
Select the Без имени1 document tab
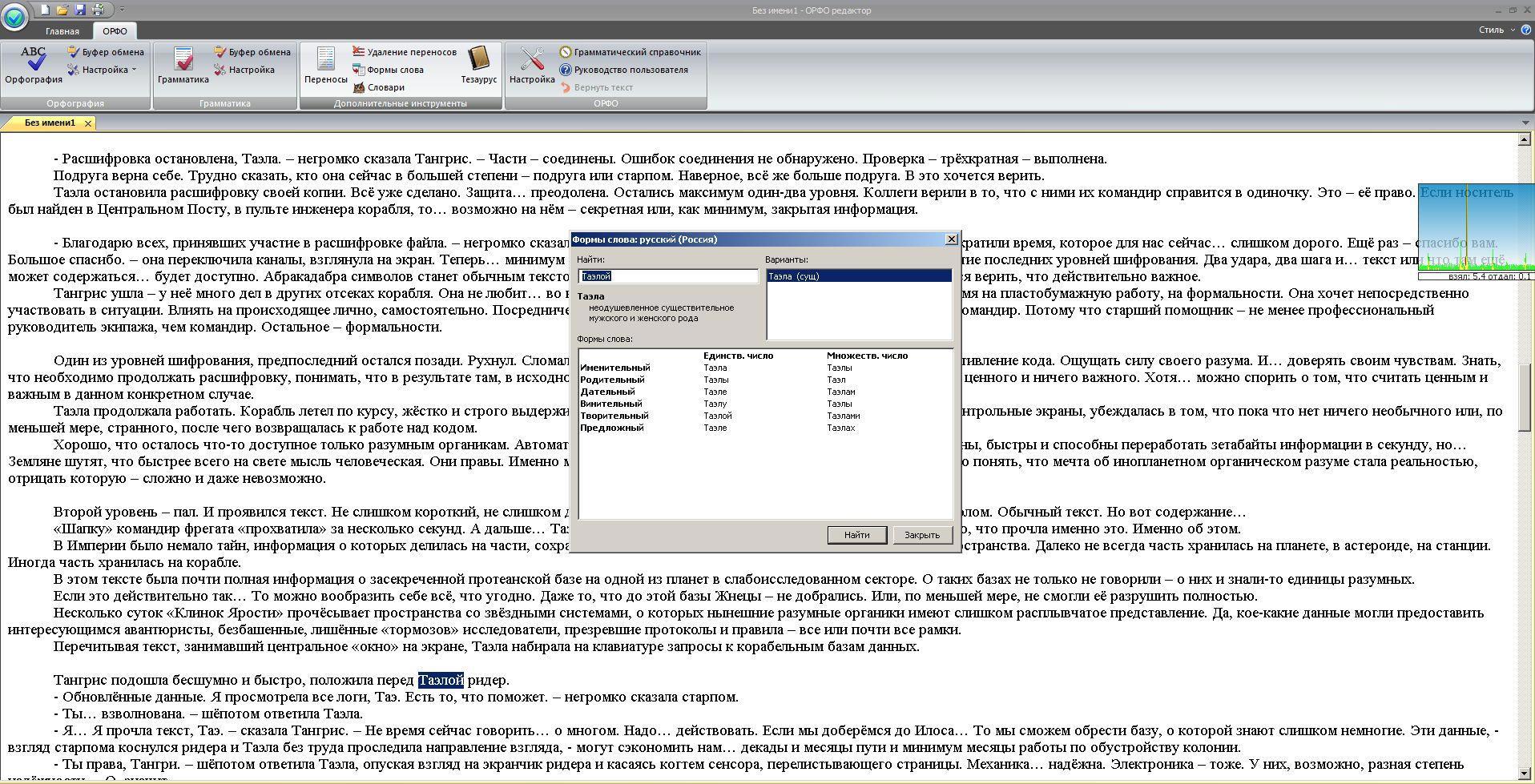50,123
